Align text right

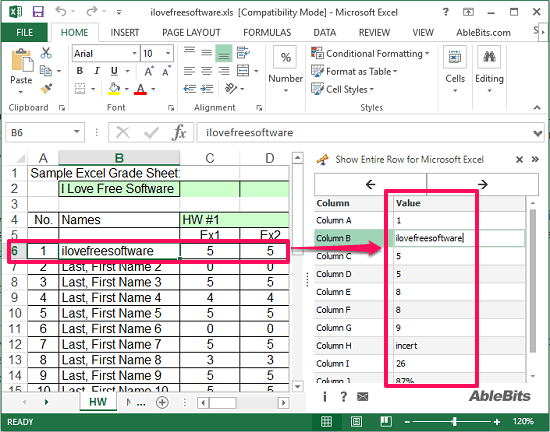pos(223,71)
